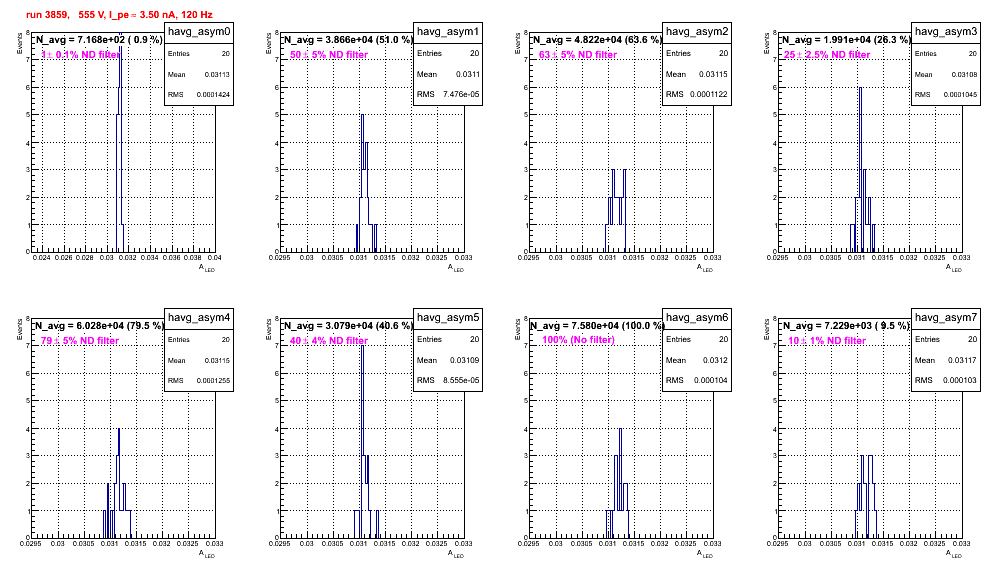
Task: Click RMS value 8.555e-05 in havg_asym5
Action: 461,381
